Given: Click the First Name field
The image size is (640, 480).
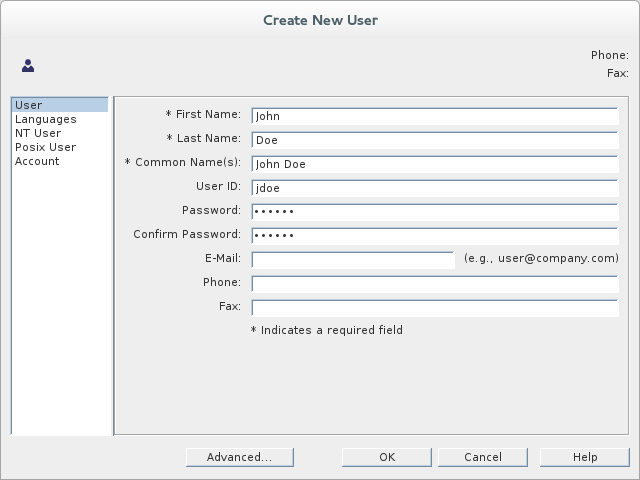Looking at the screenshot, I should (x=434, y=116).
